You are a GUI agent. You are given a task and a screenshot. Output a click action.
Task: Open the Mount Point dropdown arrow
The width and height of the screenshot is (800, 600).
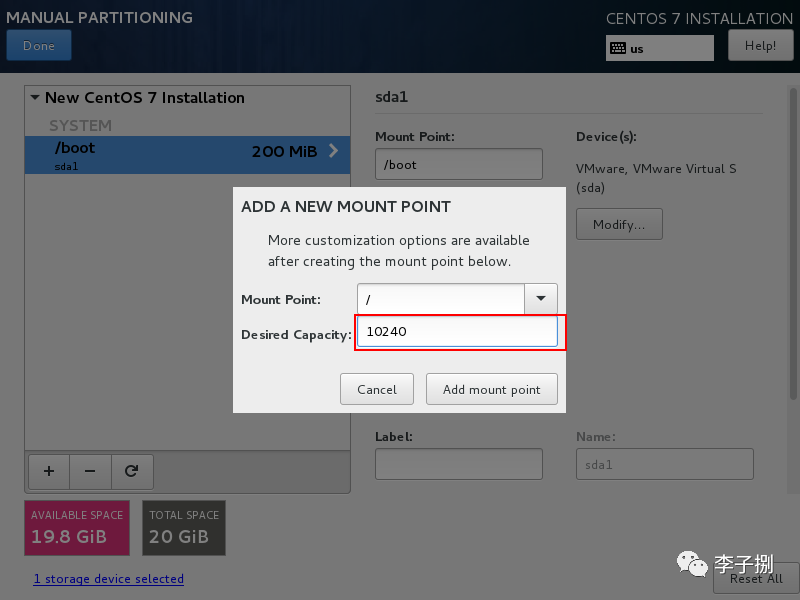[x=541, y=299]
